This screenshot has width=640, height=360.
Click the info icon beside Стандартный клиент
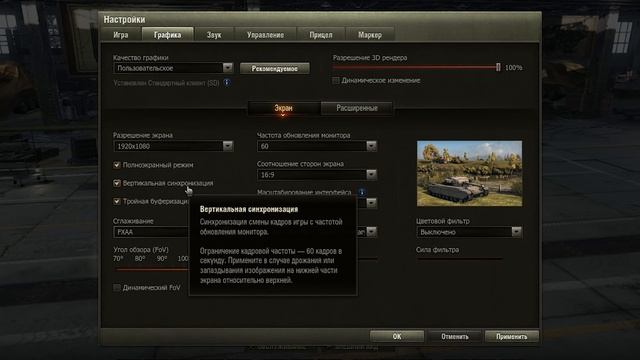227,82
